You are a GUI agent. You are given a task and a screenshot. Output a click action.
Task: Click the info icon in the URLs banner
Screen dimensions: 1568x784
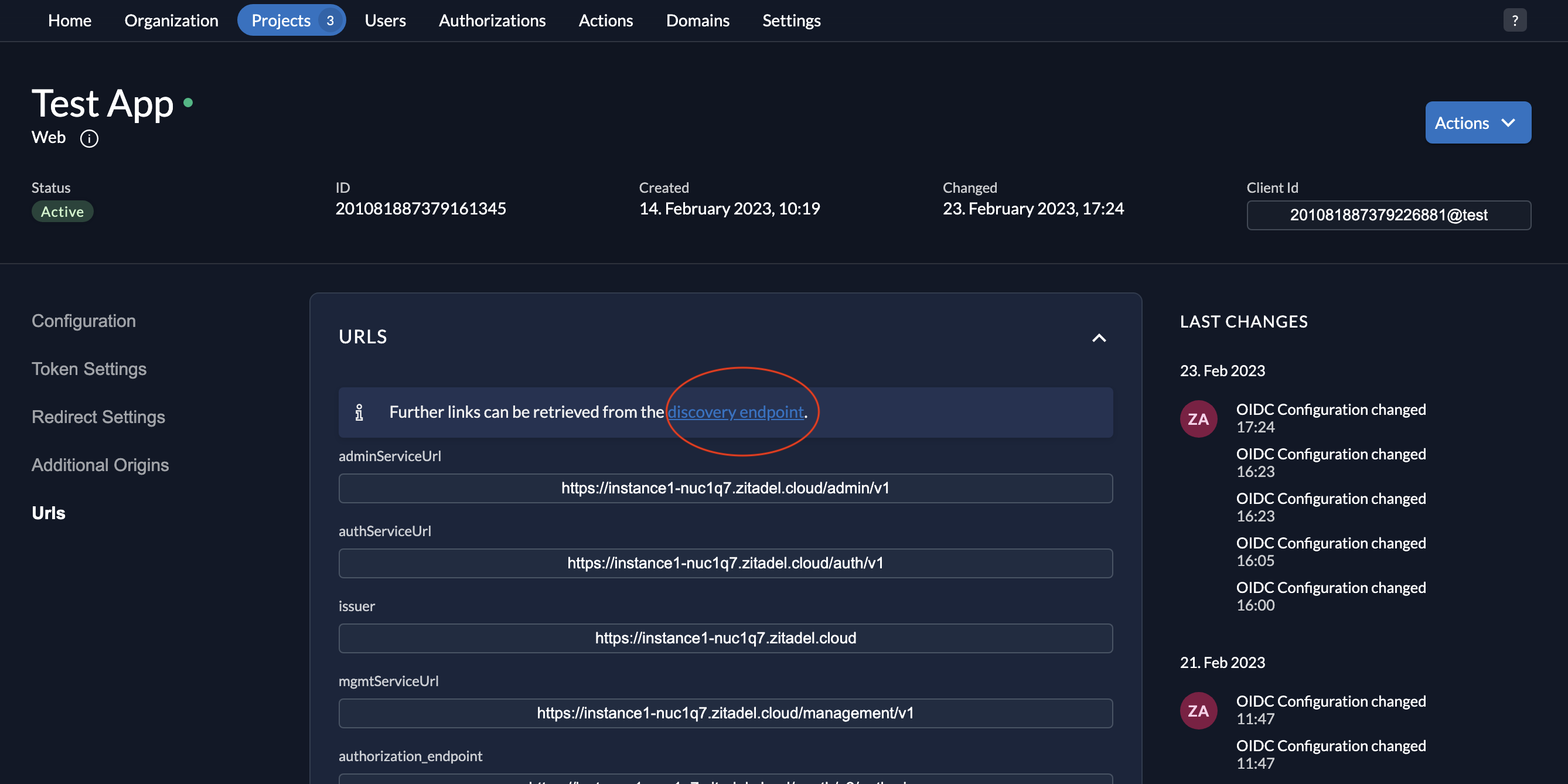pyautogui.click(x=359, y=412)
